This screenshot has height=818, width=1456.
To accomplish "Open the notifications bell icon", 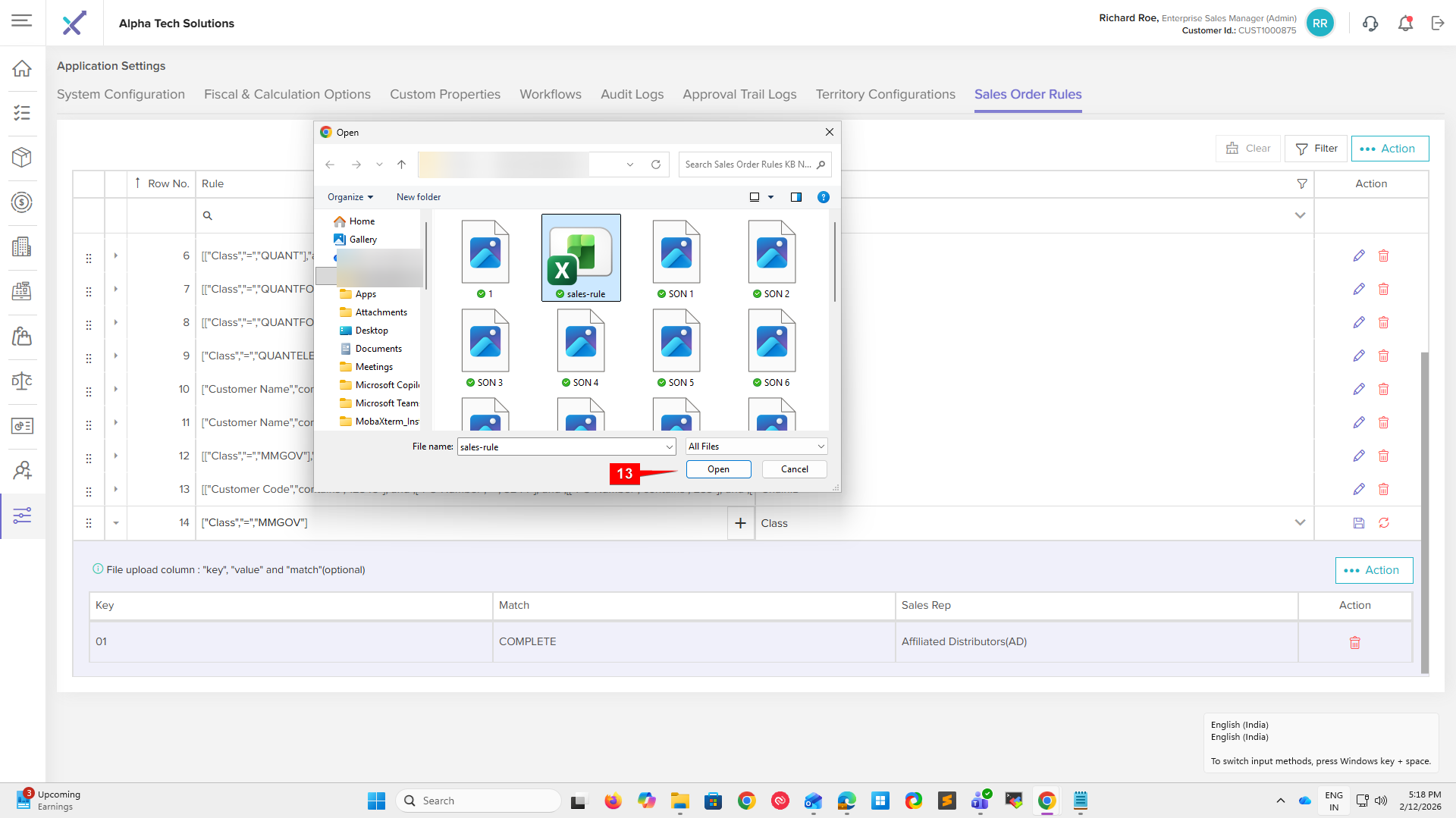I will 1405,24.
